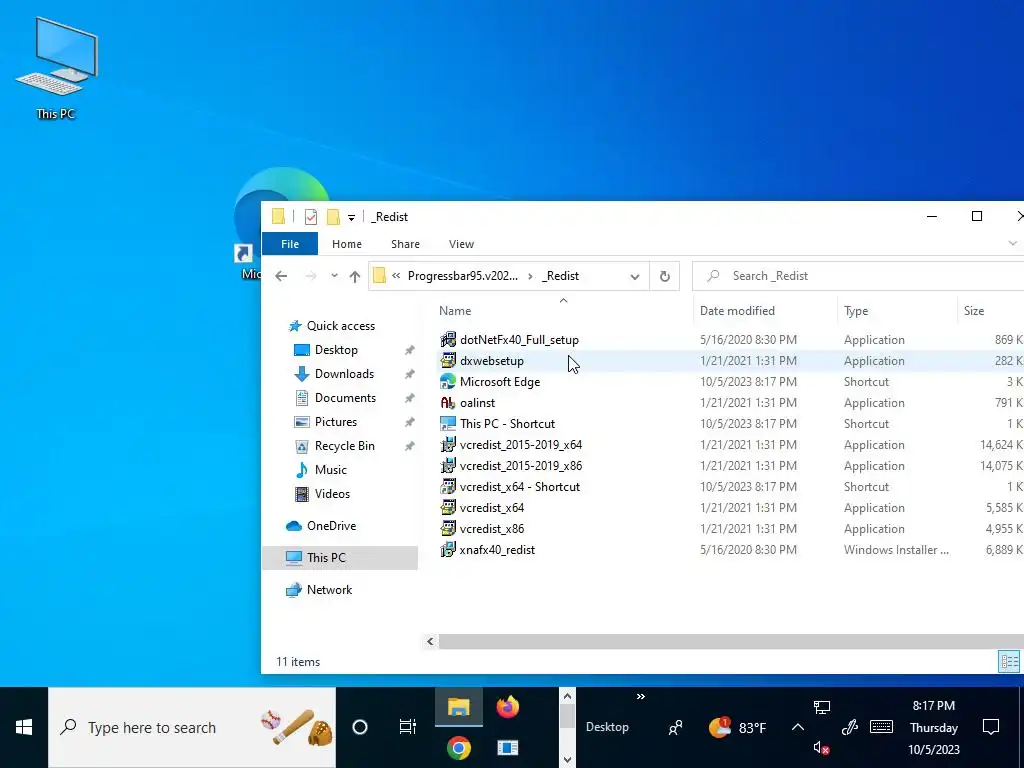Image resolution: width=1024 pixels, height=768 pixels.
Task: Switch to details view layout button
Action: click(1008, 662)
